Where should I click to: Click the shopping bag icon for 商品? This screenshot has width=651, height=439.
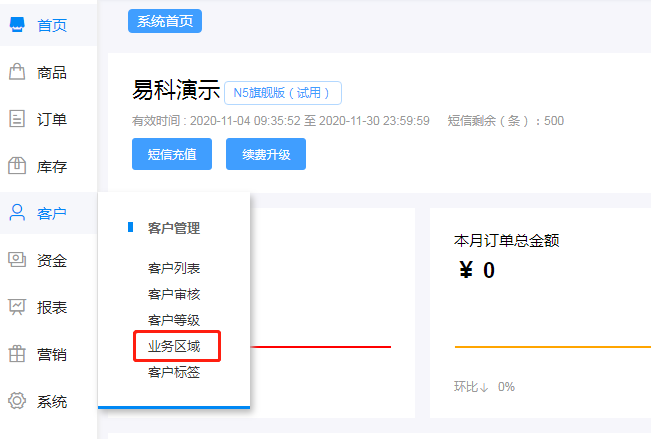[17, 71]
